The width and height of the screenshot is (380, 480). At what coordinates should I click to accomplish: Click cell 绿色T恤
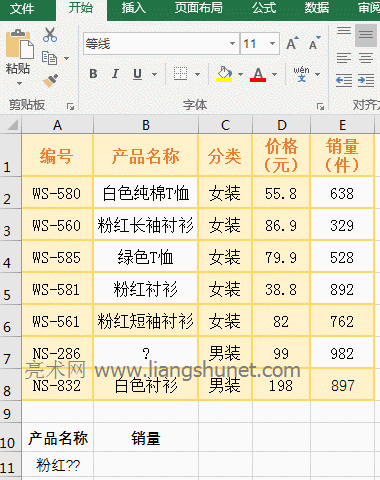click(146, 257)
